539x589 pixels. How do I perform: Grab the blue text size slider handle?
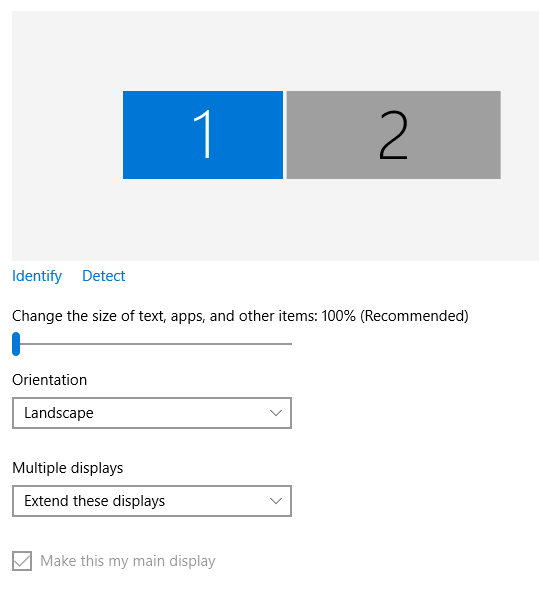tap(16, 344)
